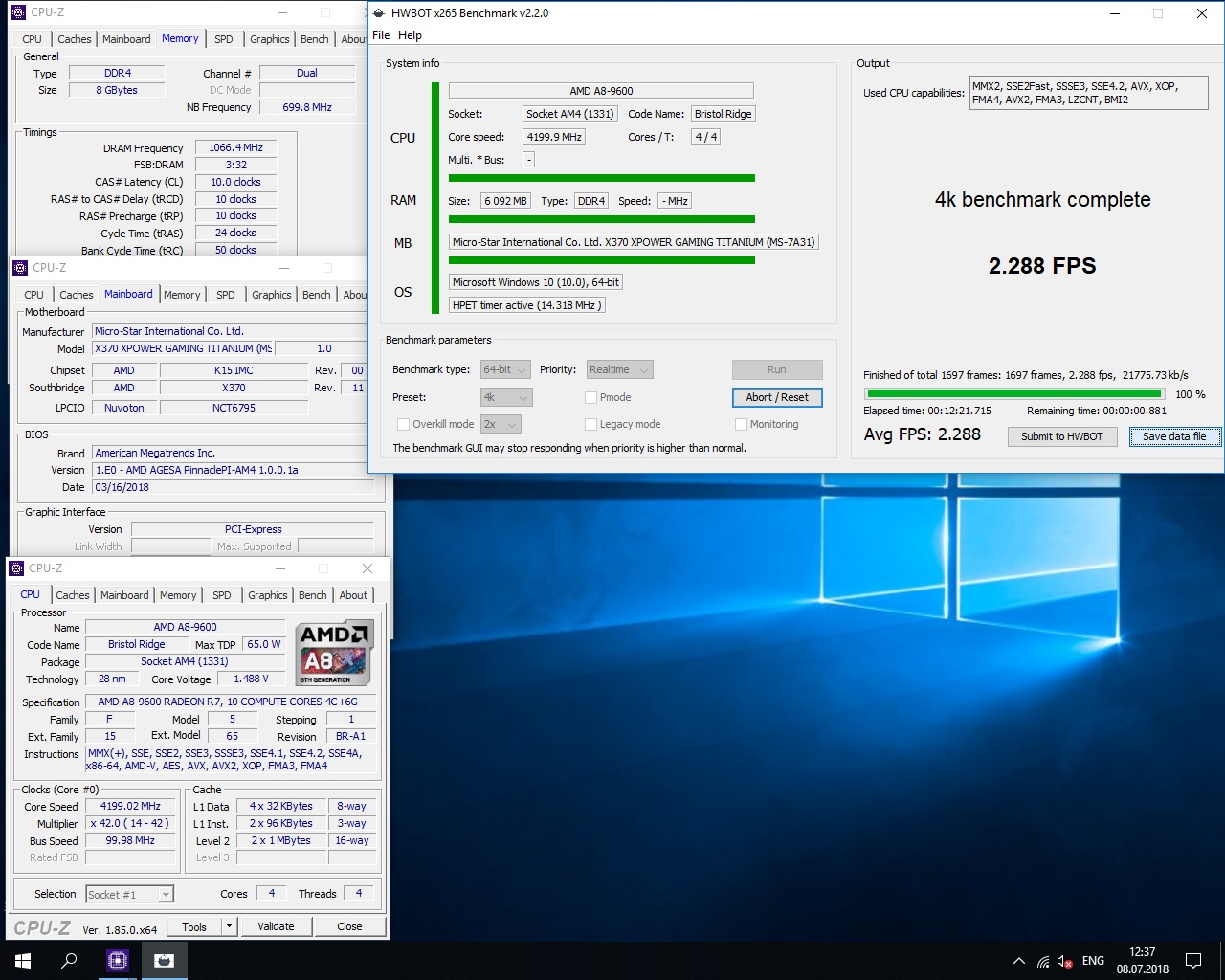Click the Tools button in CPU-Z
1225x980 pixels.
tap(194, 926)
